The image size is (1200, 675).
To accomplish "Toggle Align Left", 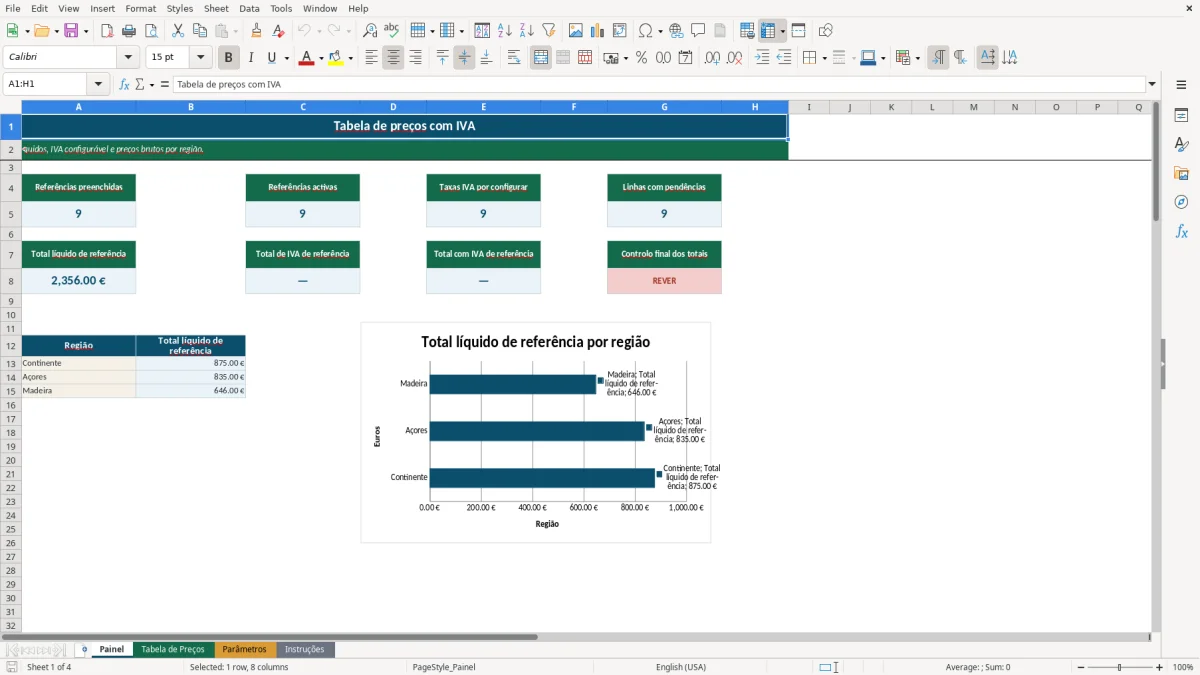I will click(x=372, y=58).
